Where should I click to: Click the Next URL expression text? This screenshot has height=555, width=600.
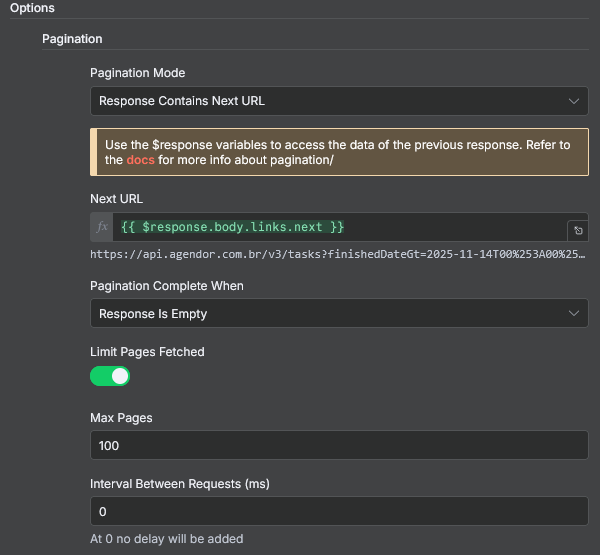coord(232,227)
